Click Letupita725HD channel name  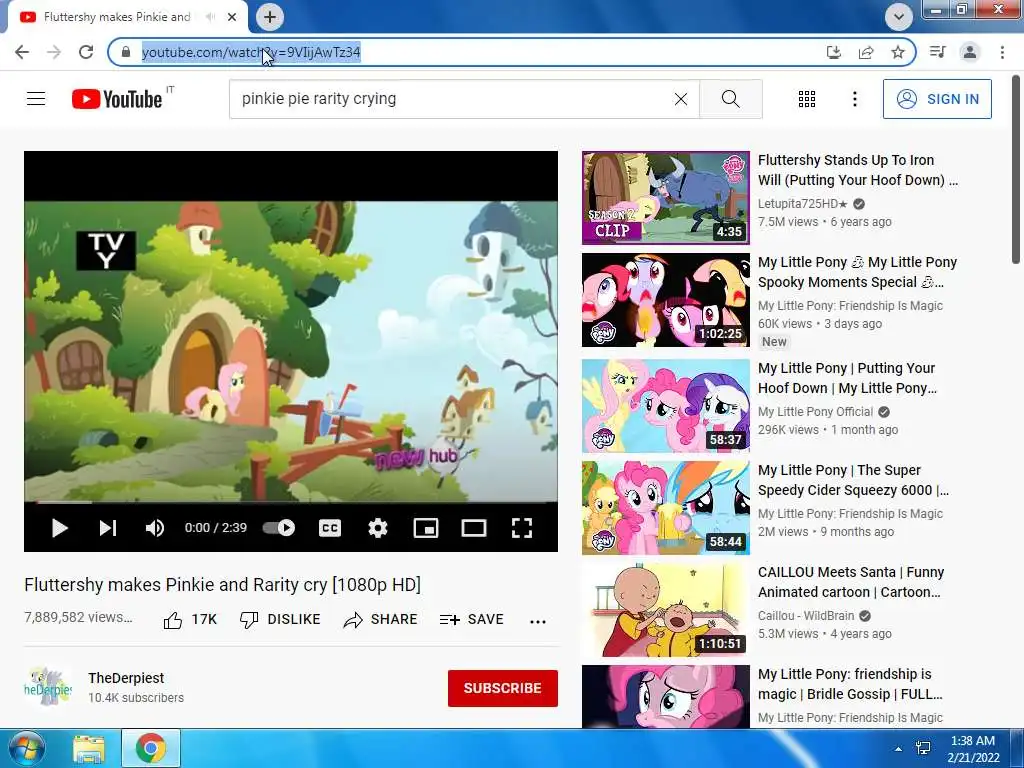tap(803, 203)
